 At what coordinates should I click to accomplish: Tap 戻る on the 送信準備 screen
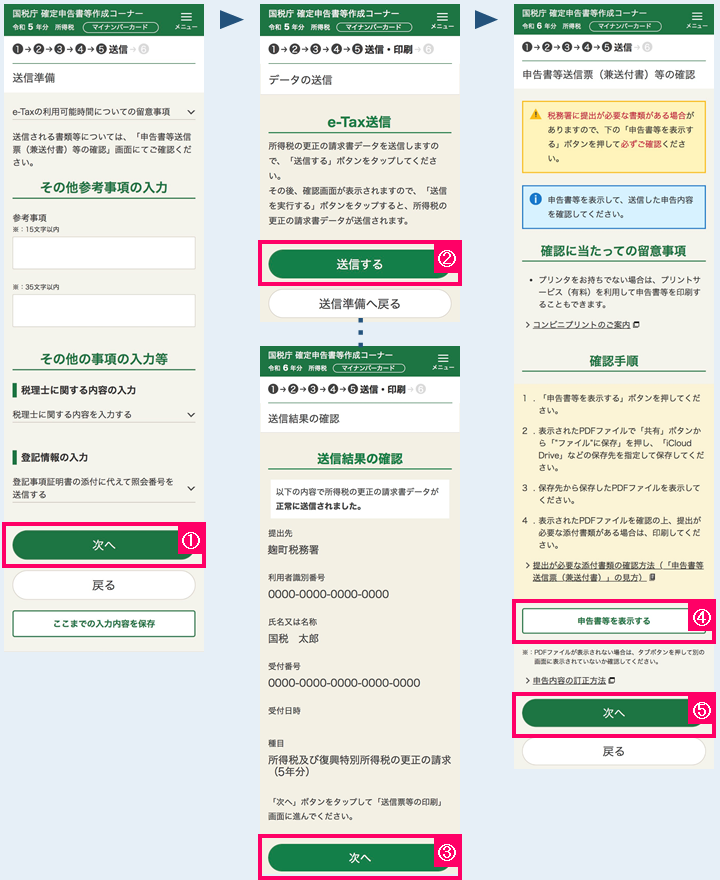tap(104, 585)
